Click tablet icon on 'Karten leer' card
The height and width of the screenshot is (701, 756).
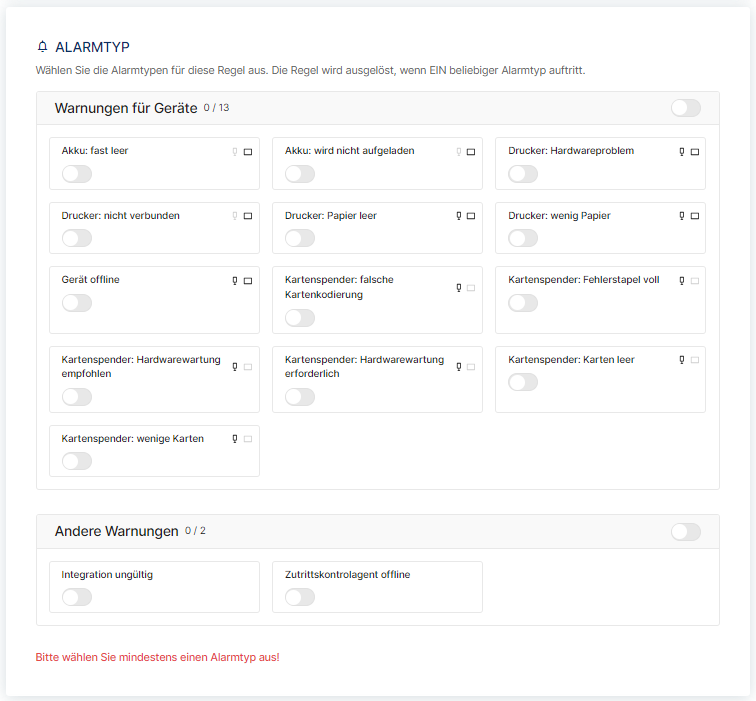(695, 360)
